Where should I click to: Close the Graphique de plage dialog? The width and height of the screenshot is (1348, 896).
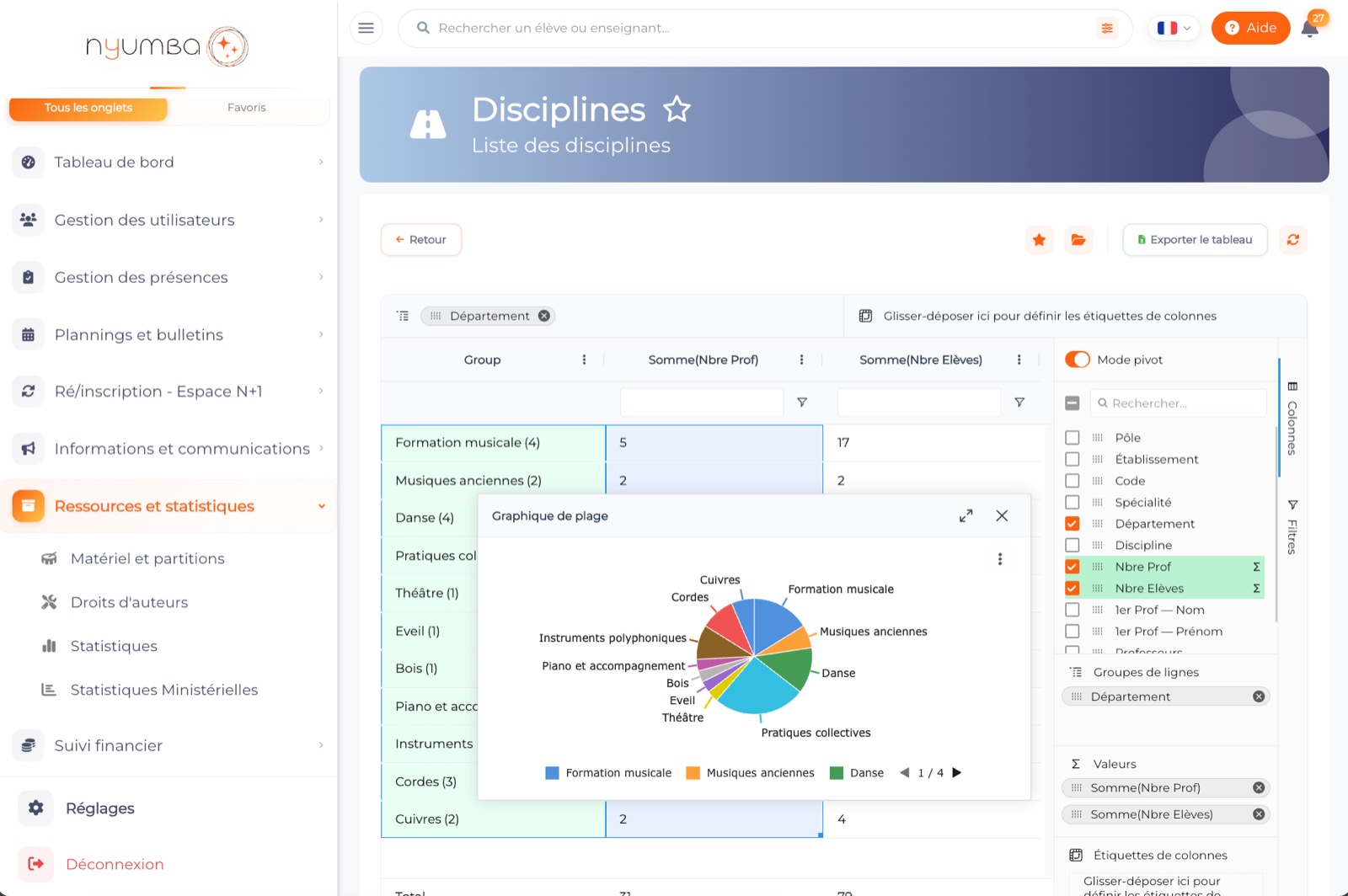[x=1002, y=515]
